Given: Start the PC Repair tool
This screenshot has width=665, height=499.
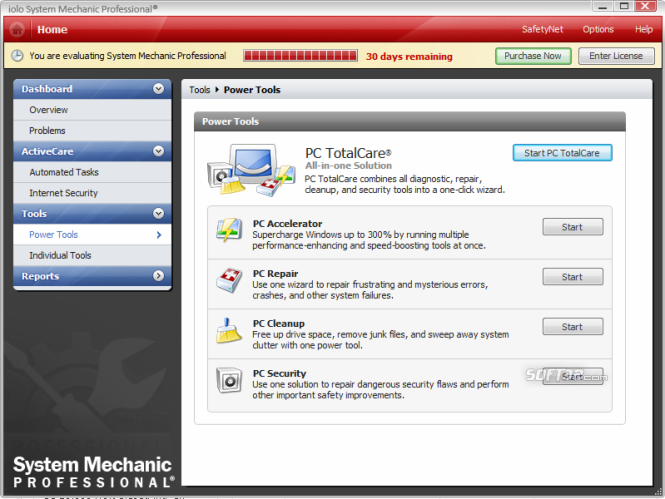Looking at the screenshot, I should 573,277.
